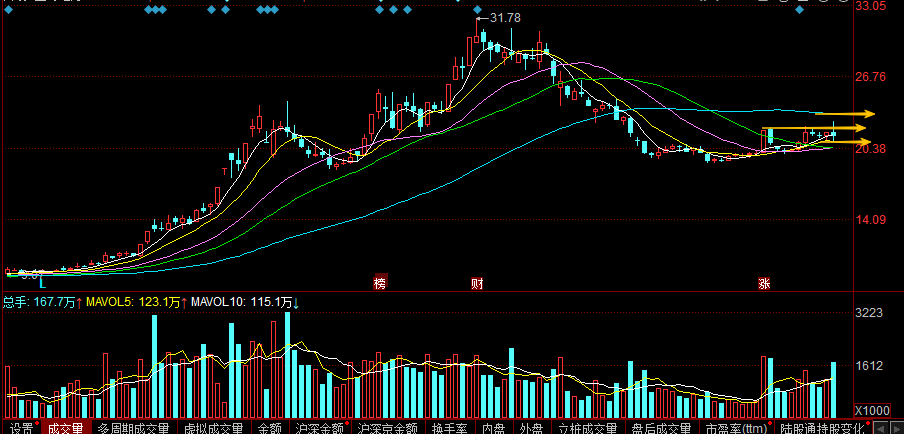Click the 财 financial report marker
The width and height of the screenshot is (904, 434).
pos(477,283)
